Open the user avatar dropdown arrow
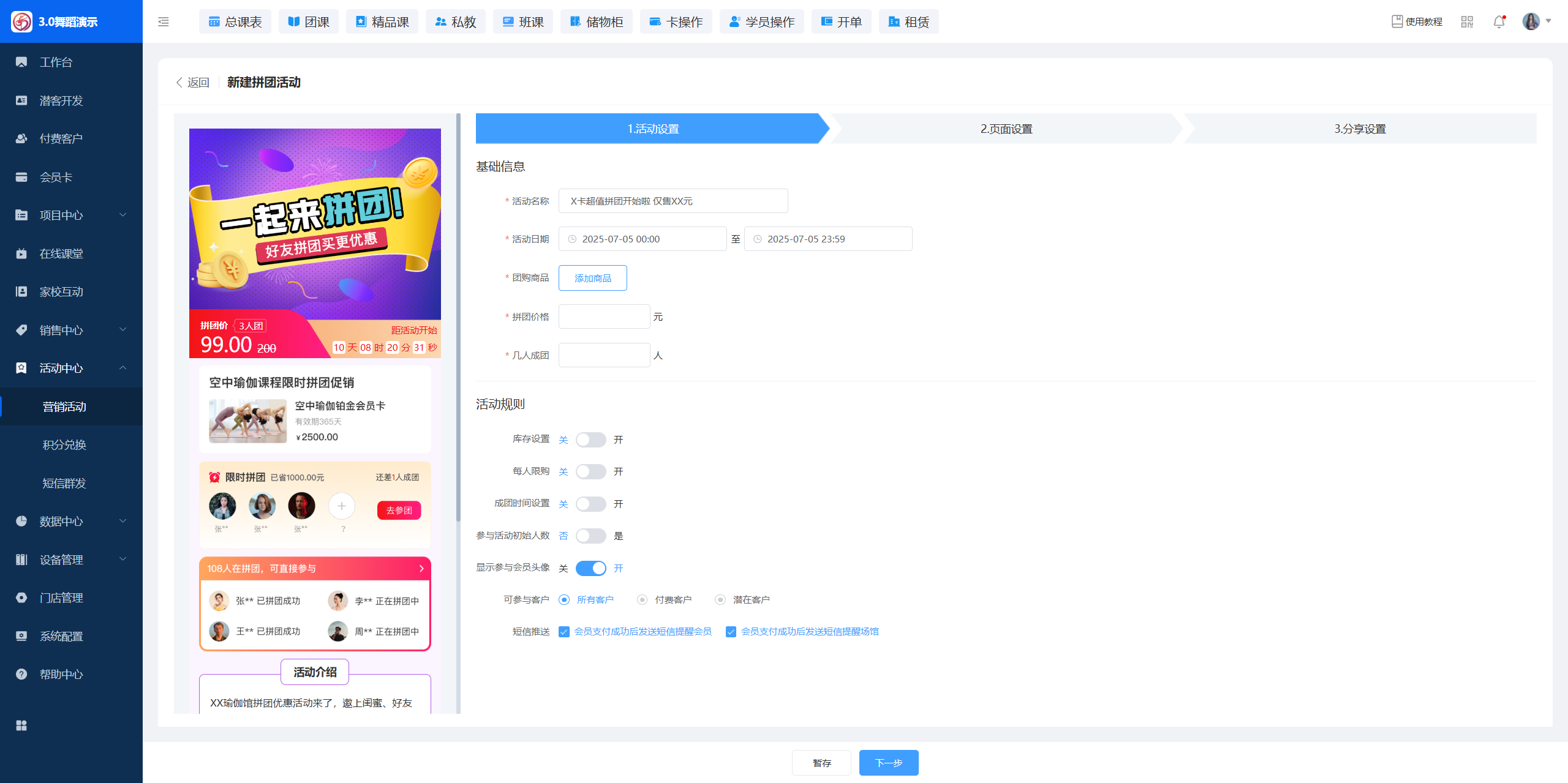 (1548, 21)
